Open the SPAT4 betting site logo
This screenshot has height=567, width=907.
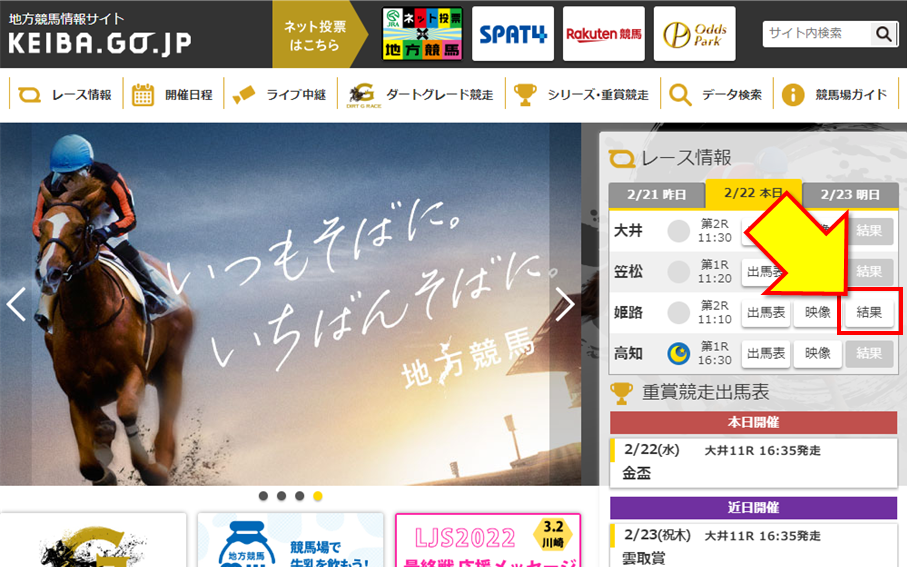tap(513, 34)
